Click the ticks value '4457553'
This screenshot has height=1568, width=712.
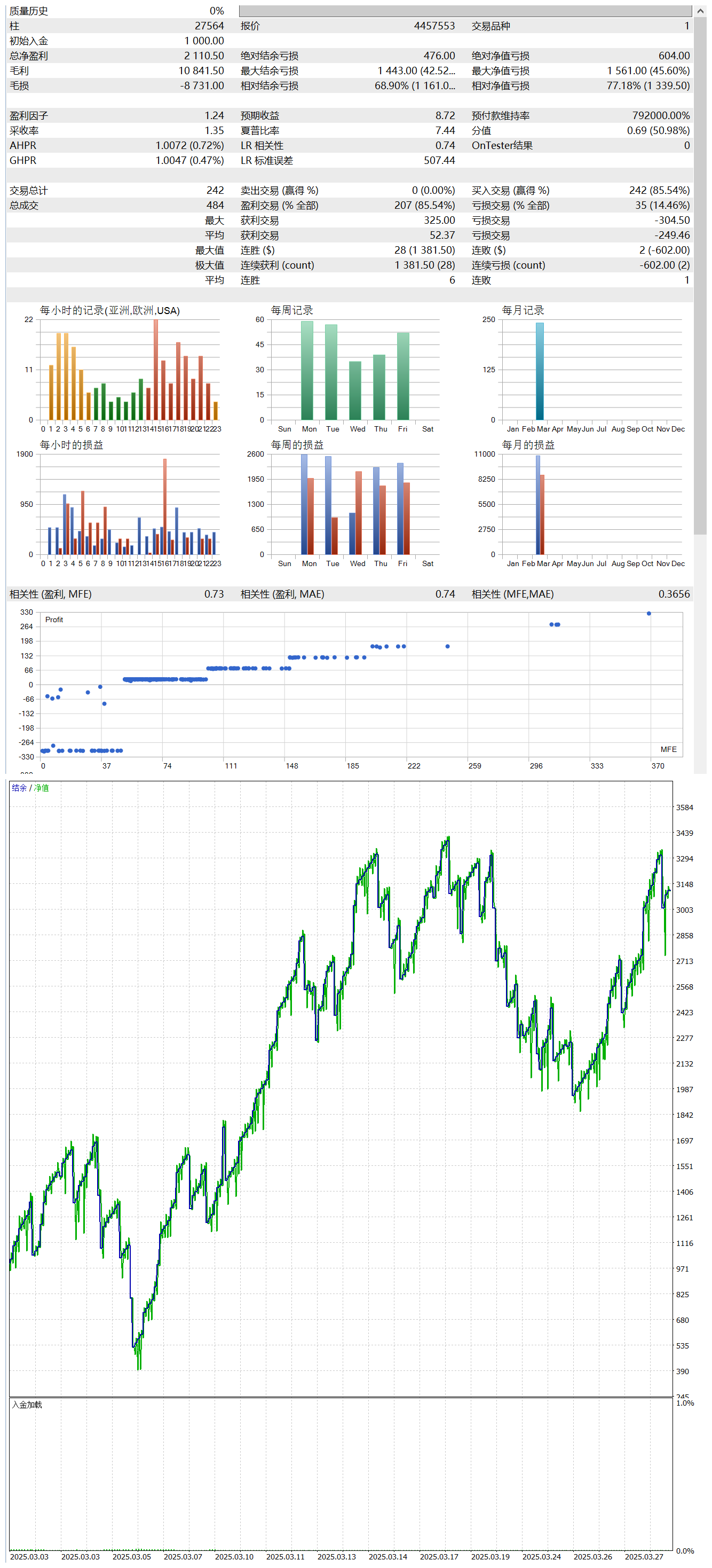click(x=434, y=26)
